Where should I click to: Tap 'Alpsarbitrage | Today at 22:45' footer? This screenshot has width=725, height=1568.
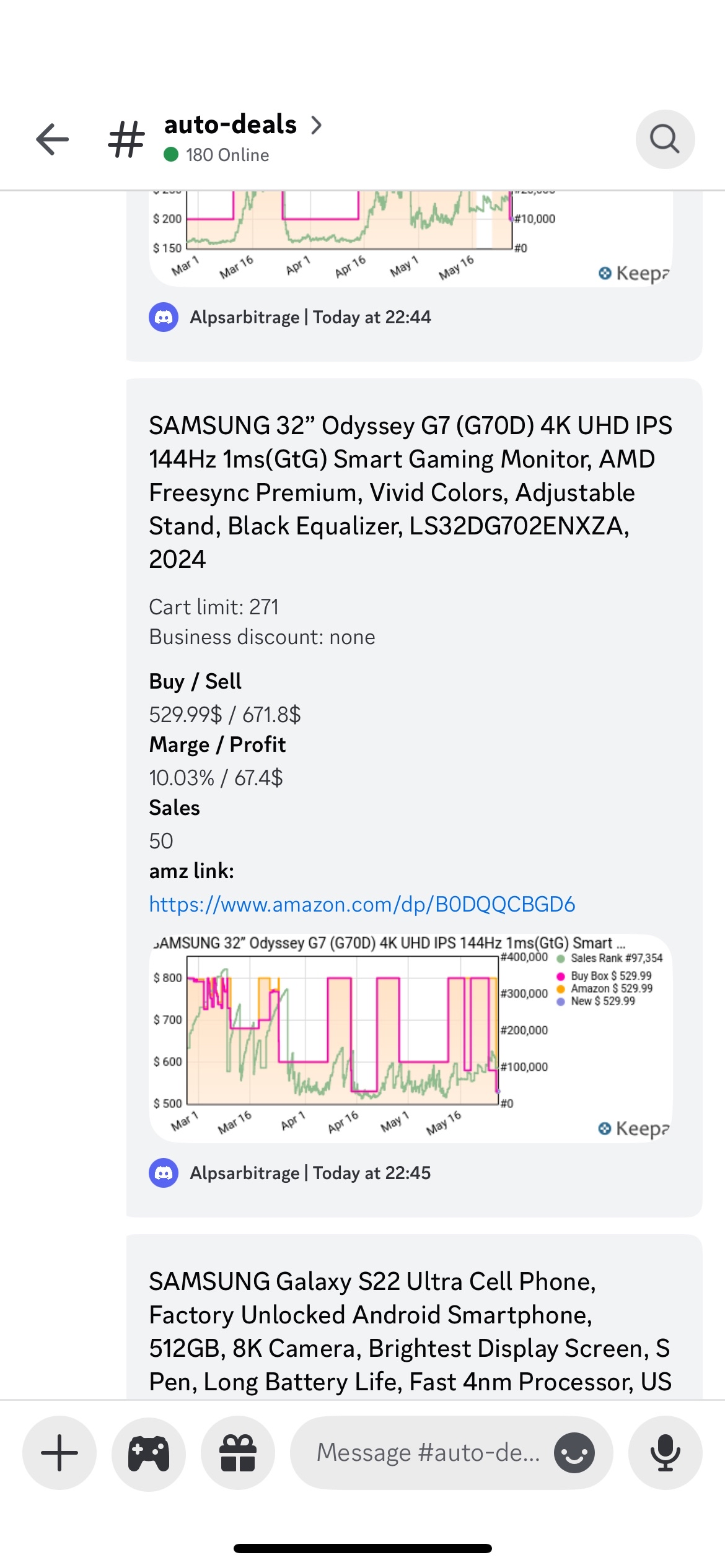coord(310,1173)
